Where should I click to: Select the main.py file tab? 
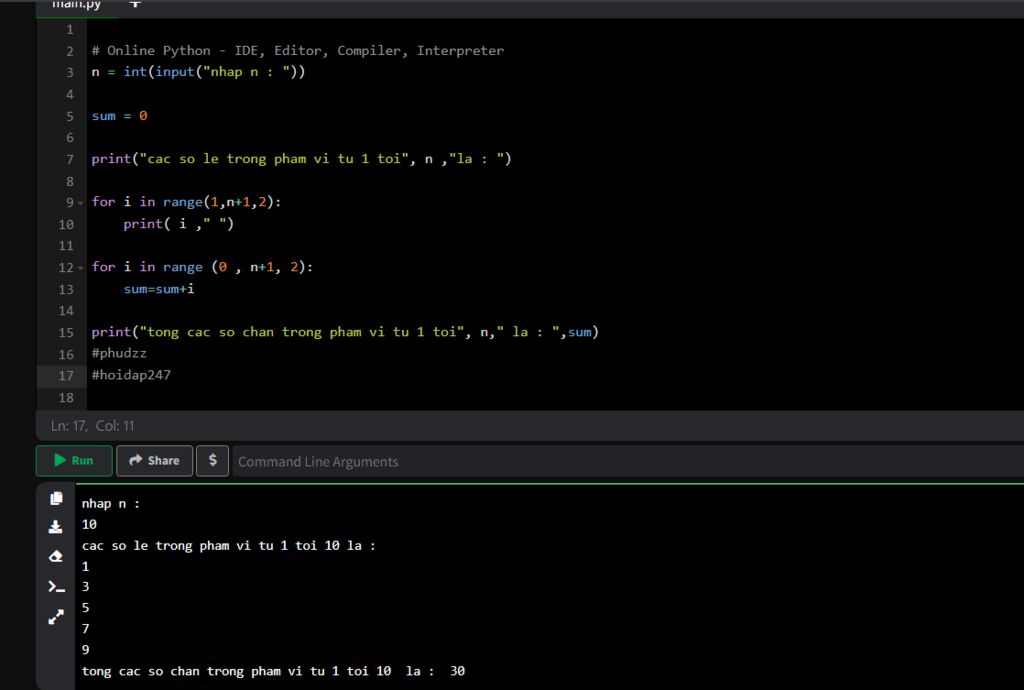click(76, 5)
